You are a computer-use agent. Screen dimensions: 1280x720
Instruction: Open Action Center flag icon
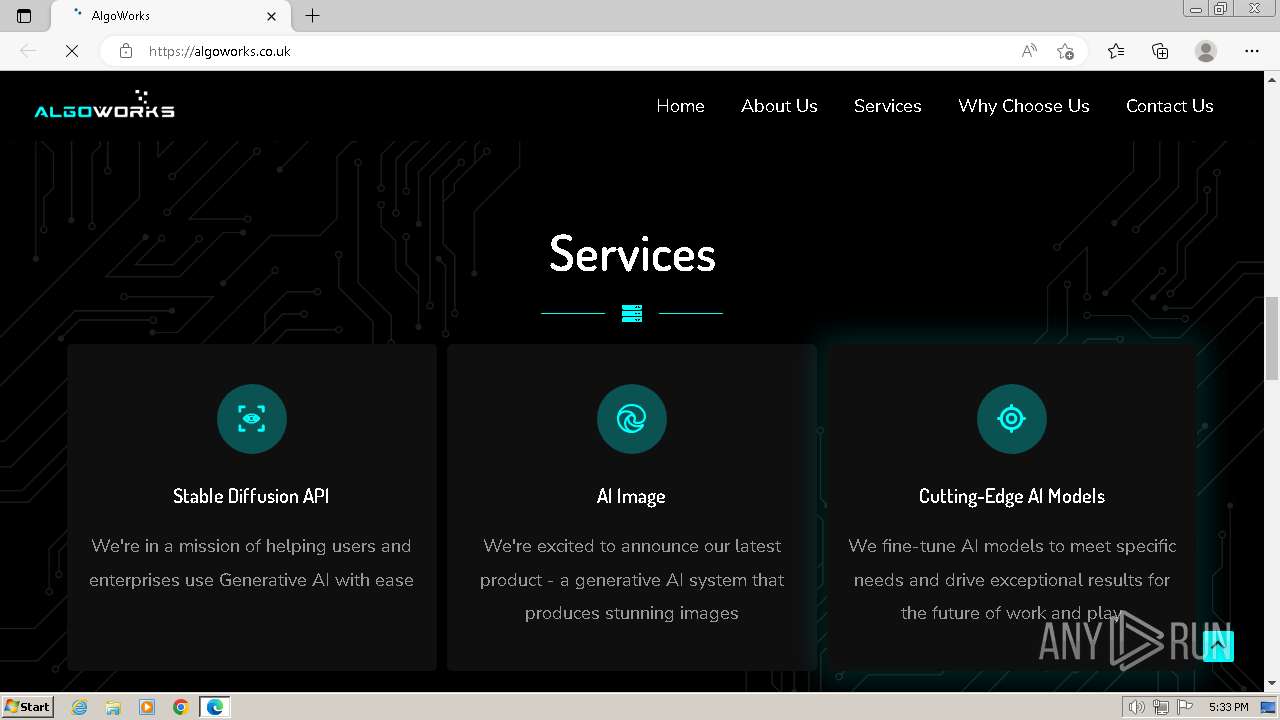pos(1185,707)
